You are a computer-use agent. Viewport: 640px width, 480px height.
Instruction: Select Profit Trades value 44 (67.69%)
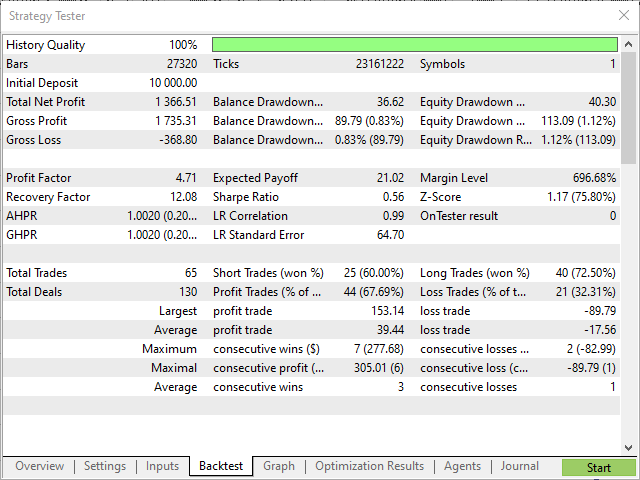click(373, 292)
